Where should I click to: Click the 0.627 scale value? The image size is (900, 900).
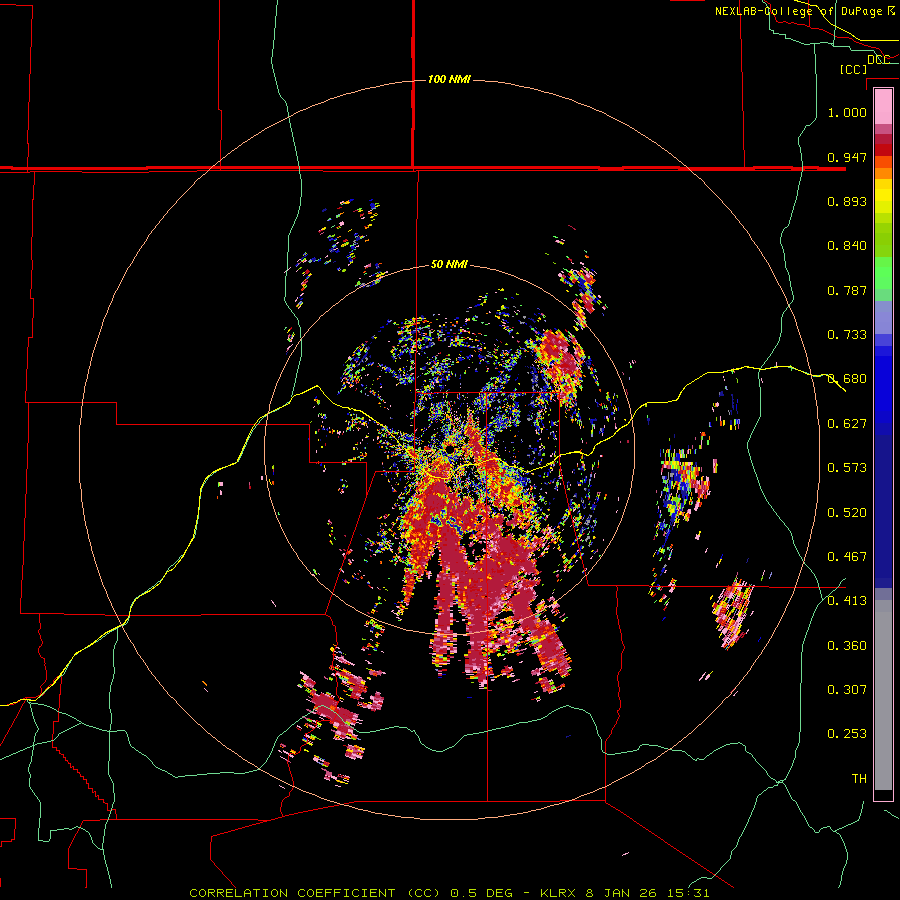pos(847,424)
